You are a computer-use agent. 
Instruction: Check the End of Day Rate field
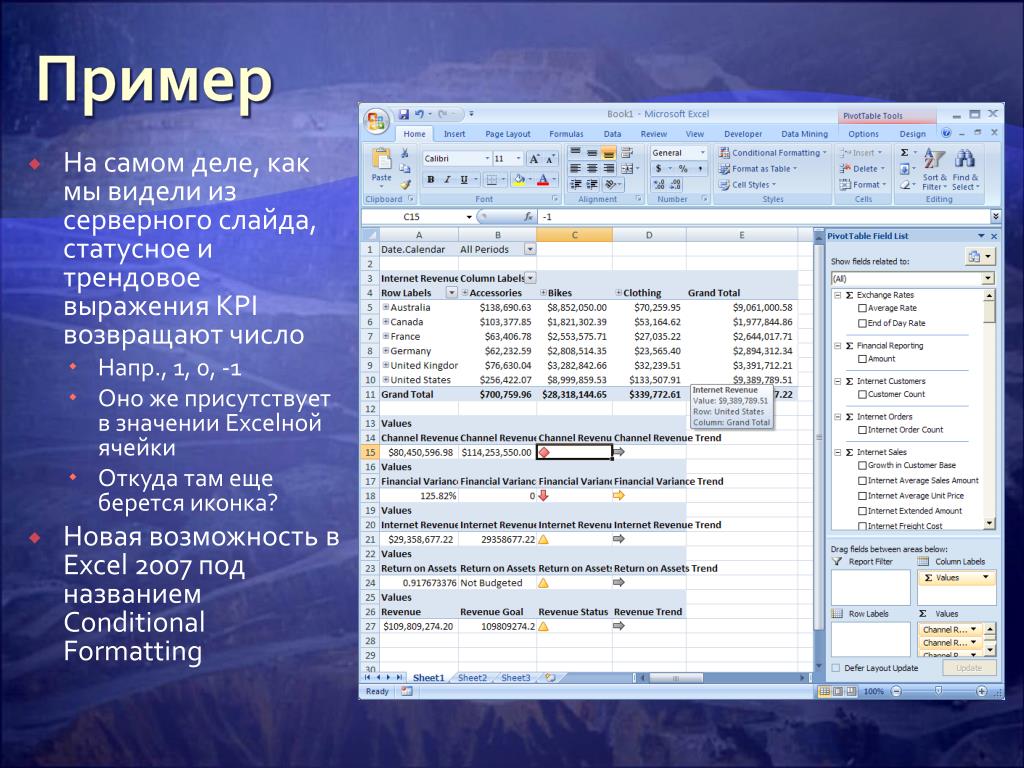click(862, 324)
